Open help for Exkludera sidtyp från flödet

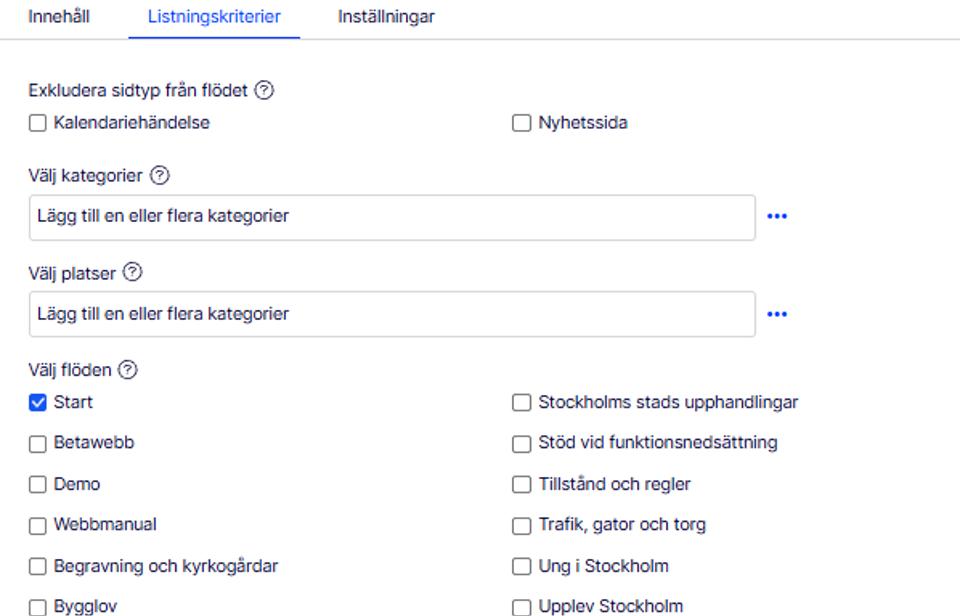(x=264, y=90)
